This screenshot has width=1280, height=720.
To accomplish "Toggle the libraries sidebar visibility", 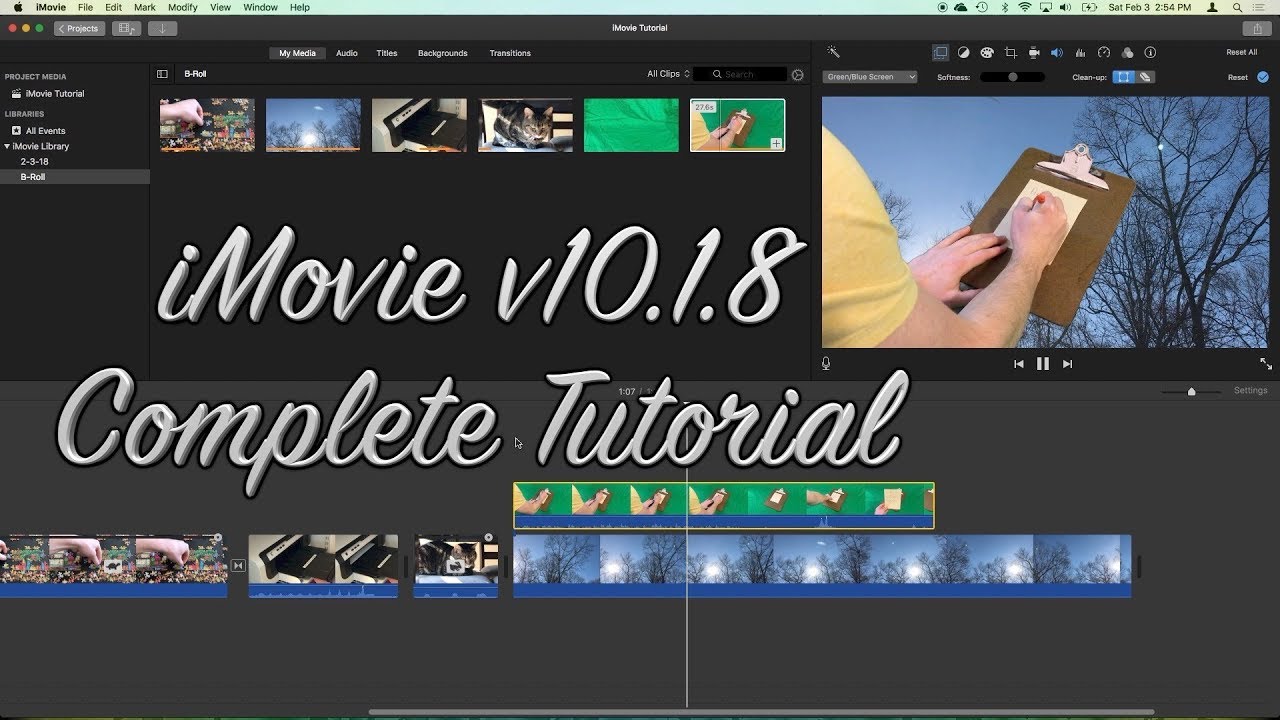I will (x=162, y=74).
